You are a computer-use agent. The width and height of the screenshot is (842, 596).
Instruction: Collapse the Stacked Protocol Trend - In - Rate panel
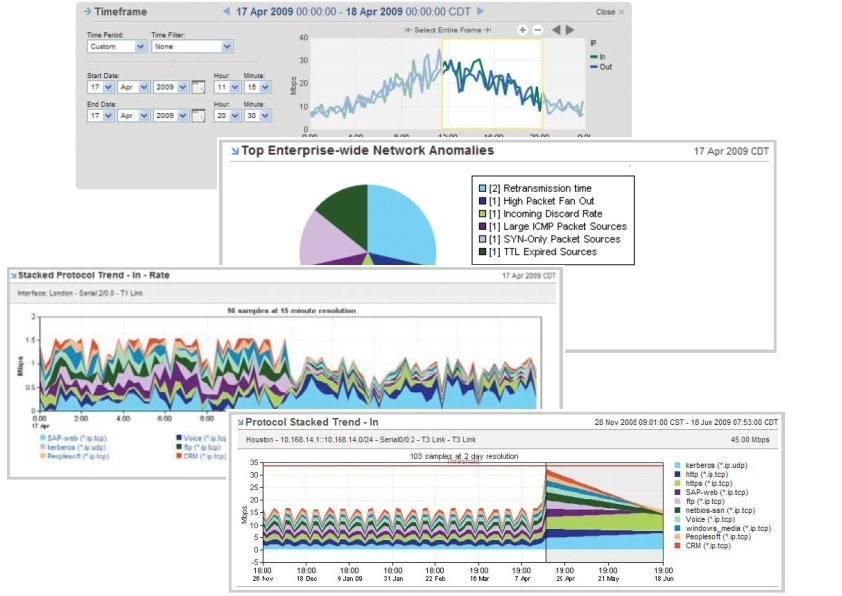pyautogui.click(x=13, y=275)
